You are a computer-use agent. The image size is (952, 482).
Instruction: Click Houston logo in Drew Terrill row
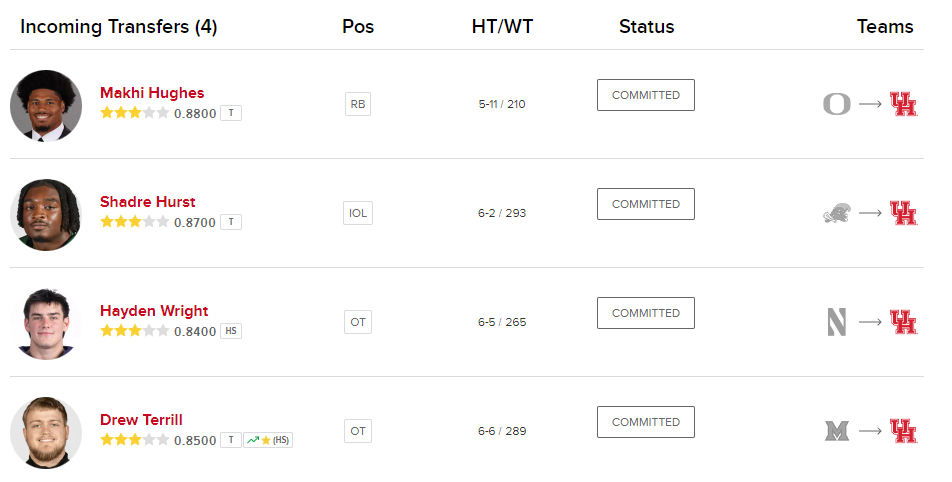tap(903, 431)
